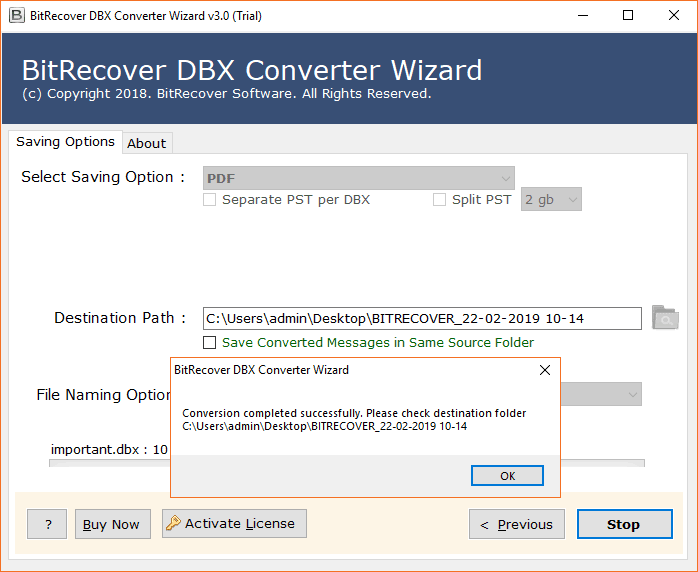This screenshot has height=572, width=698.
Task: Click the Destination Path text field
Action: 422,318
